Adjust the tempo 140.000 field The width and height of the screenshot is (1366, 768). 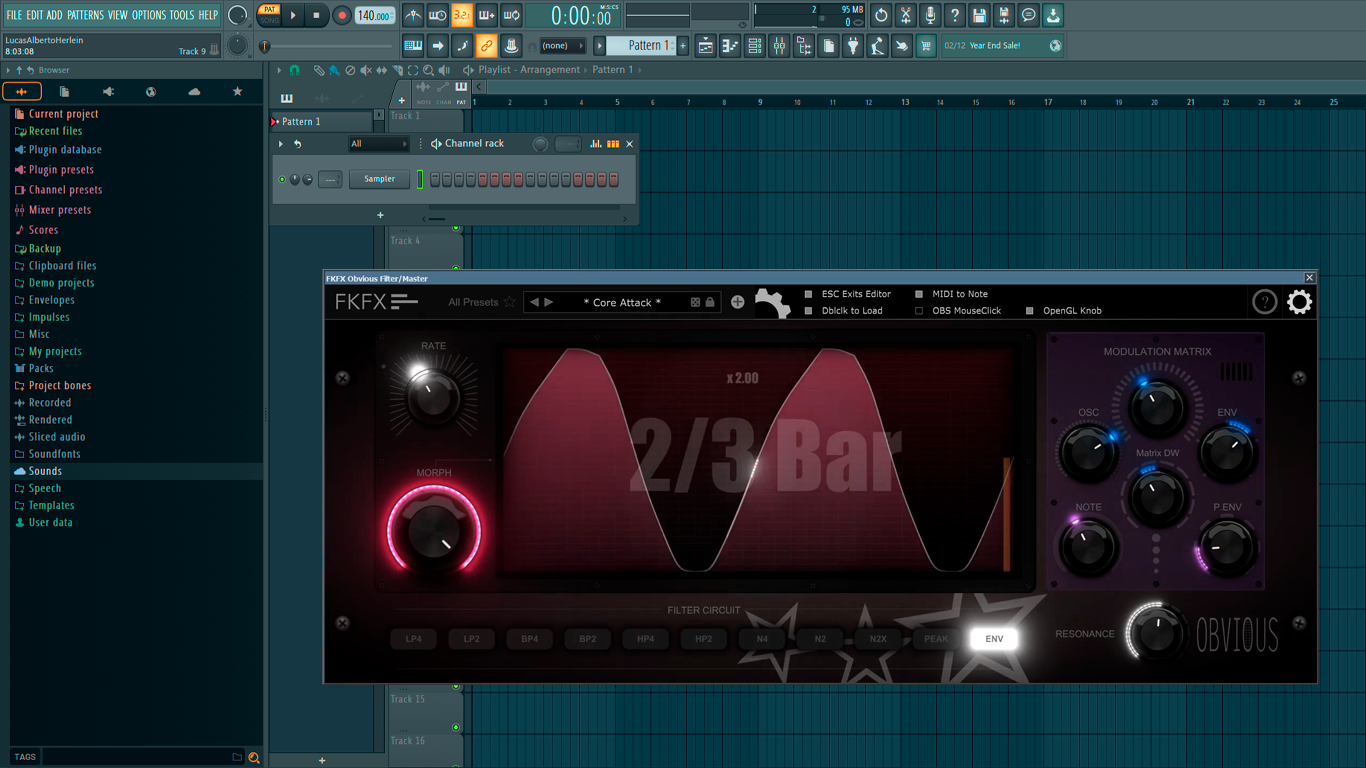[374, 15]
